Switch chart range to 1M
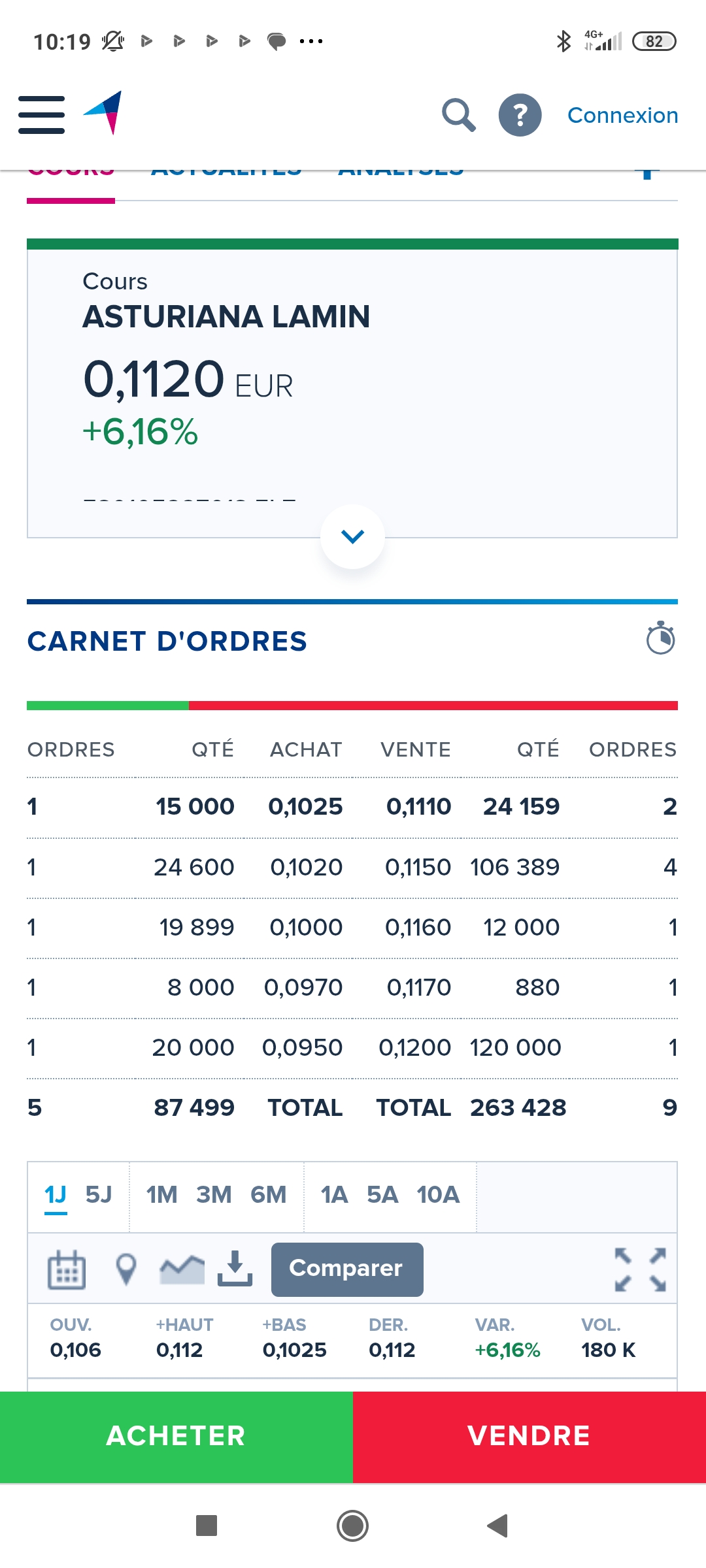Image resolution: width=706 pixels, height=1568 pixels. 161,1195
